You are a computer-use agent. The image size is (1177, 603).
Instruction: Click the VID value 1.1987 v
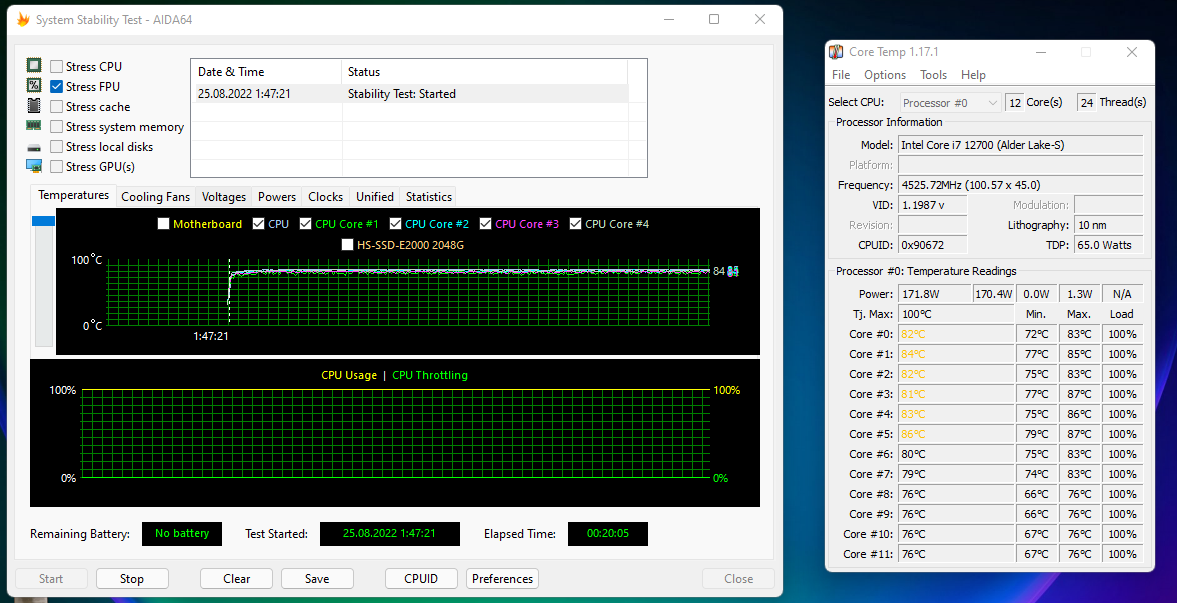(932, 205)
